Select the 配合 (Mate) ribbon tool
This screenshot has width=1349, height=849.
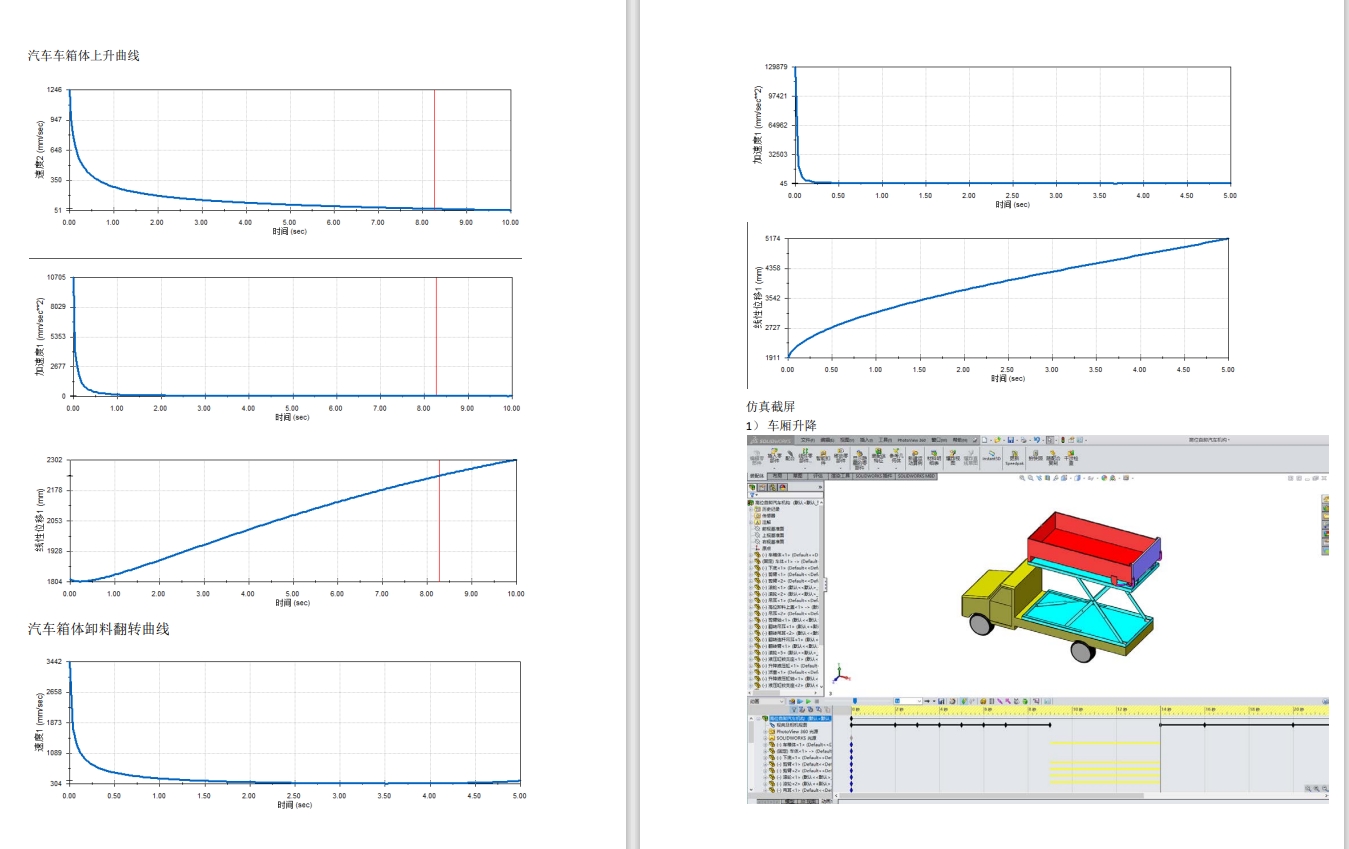point(790,455)
